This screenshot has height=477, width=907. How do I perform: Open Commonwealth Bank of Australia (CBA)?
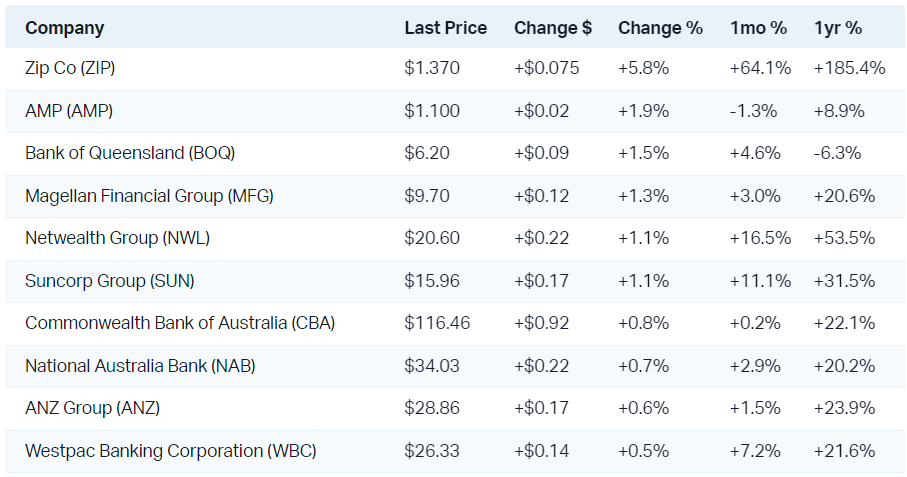pos(180,323)
